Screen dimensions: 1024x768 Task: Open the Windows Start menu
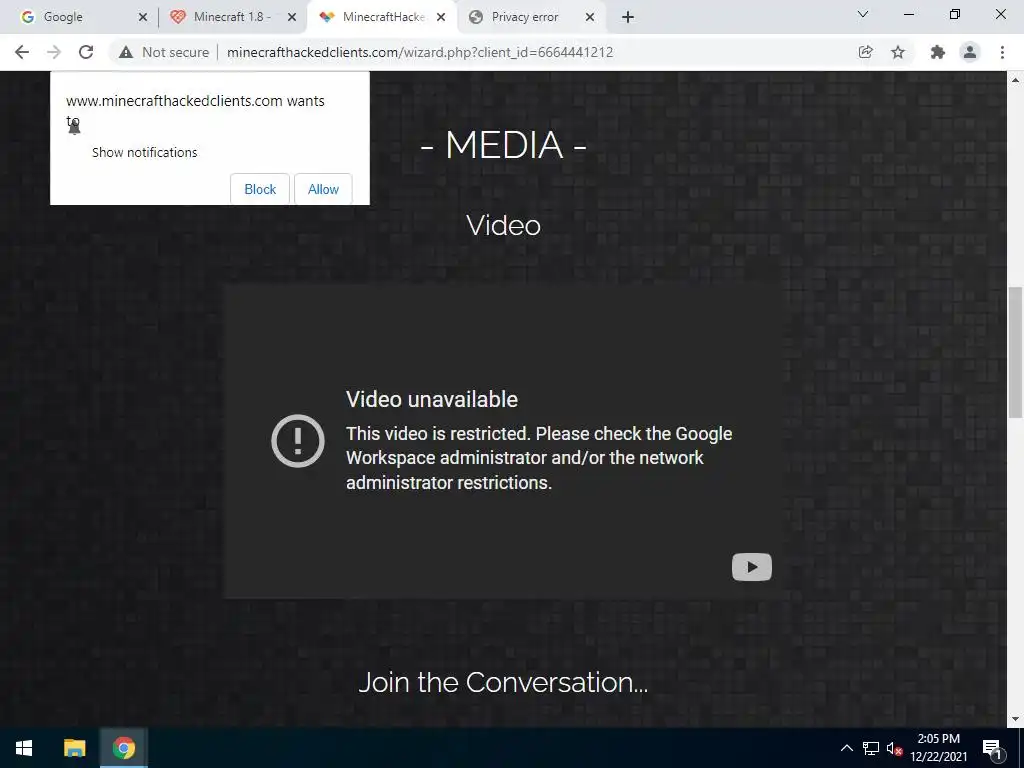24,748
